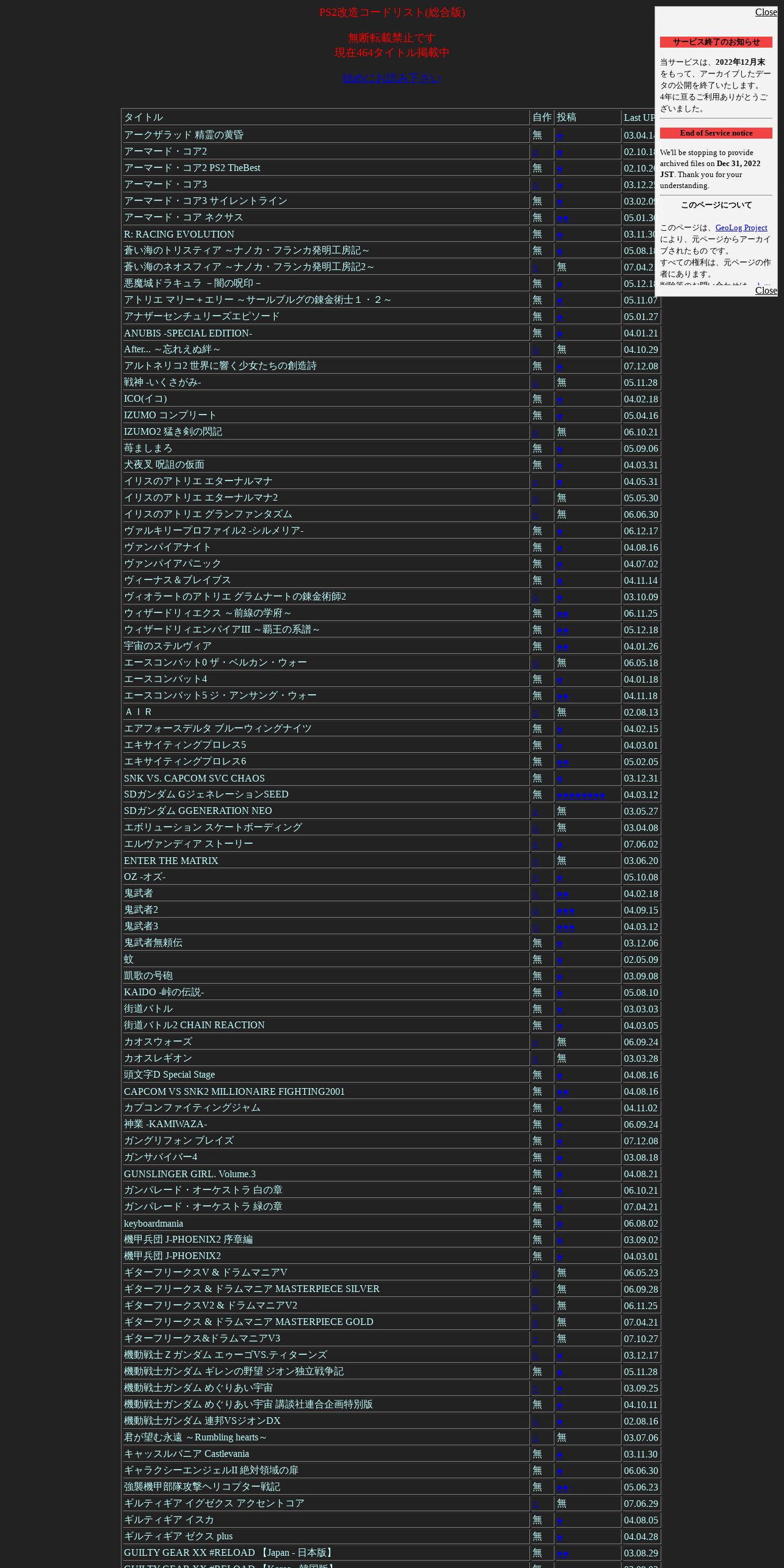The height and width of the screenshot is (1568, 784).
Task: Open 自作 circle link for カオスレギオン
Action: click(x=535, y=1059)
